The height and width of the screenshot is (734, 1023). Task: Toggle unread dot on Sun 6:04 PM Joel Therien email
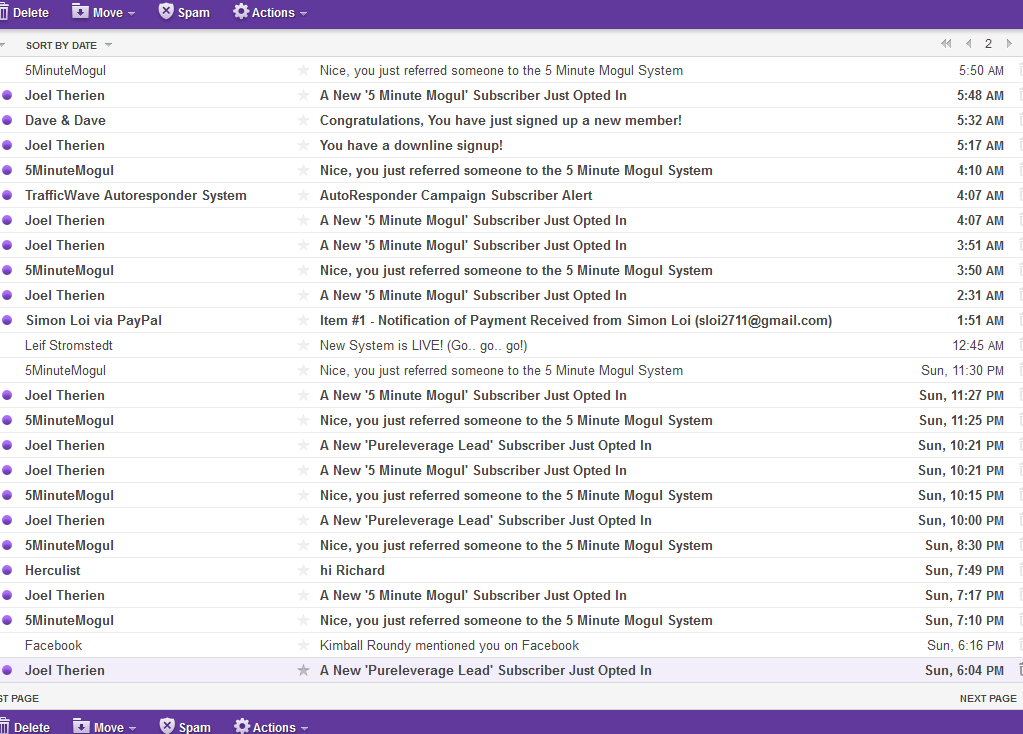7,670
